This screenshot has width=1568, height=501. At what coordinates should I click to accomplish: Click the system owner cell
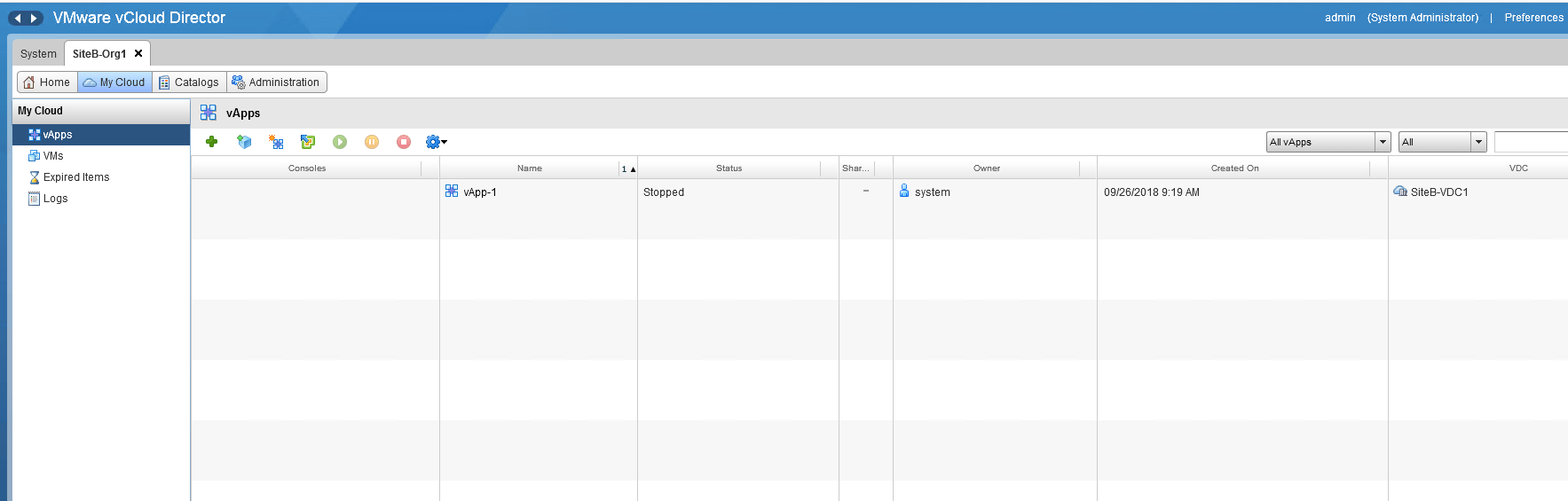933,192
